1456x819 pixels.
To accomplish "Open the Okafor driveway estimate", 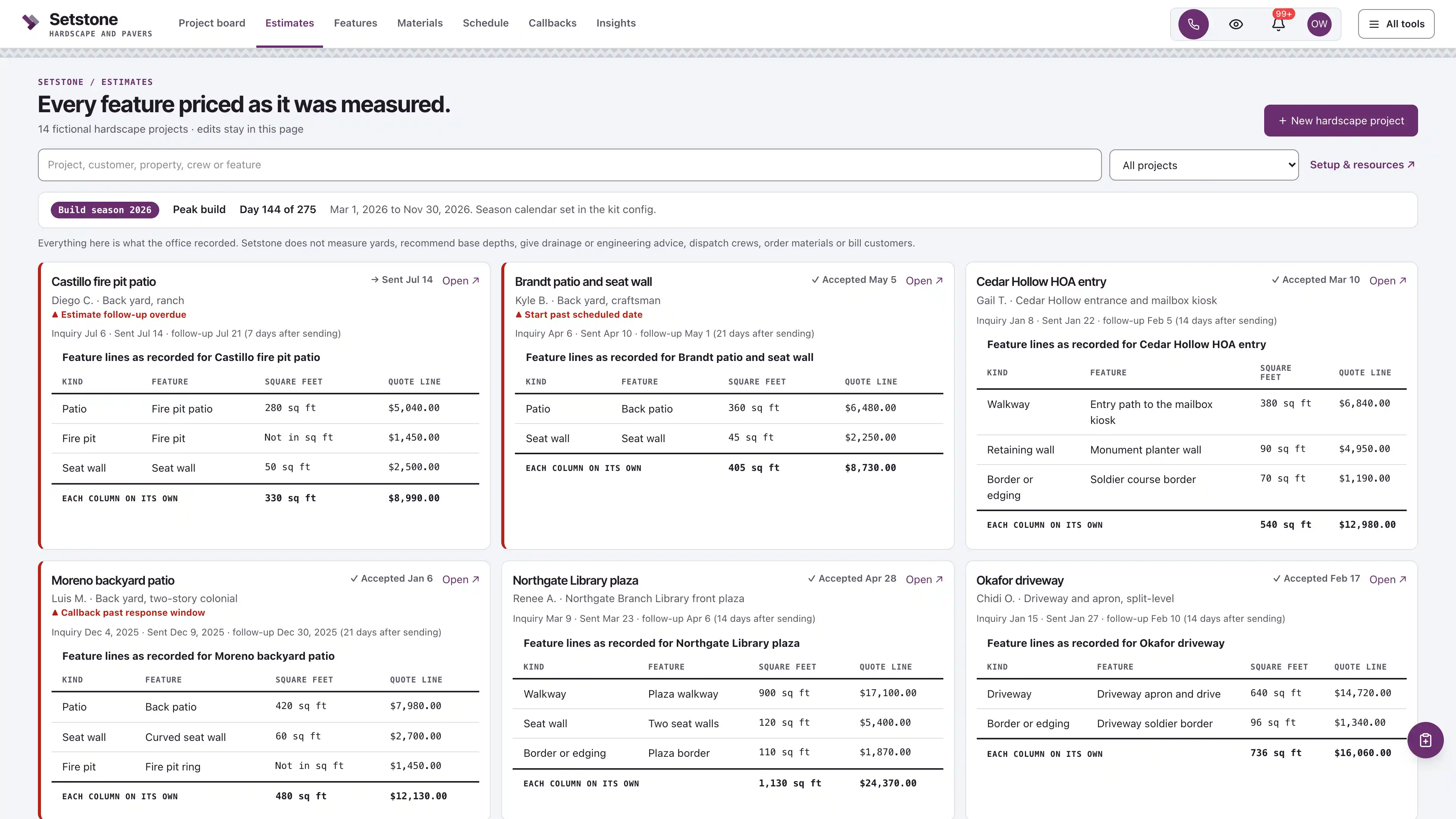I will [1387, 579].
